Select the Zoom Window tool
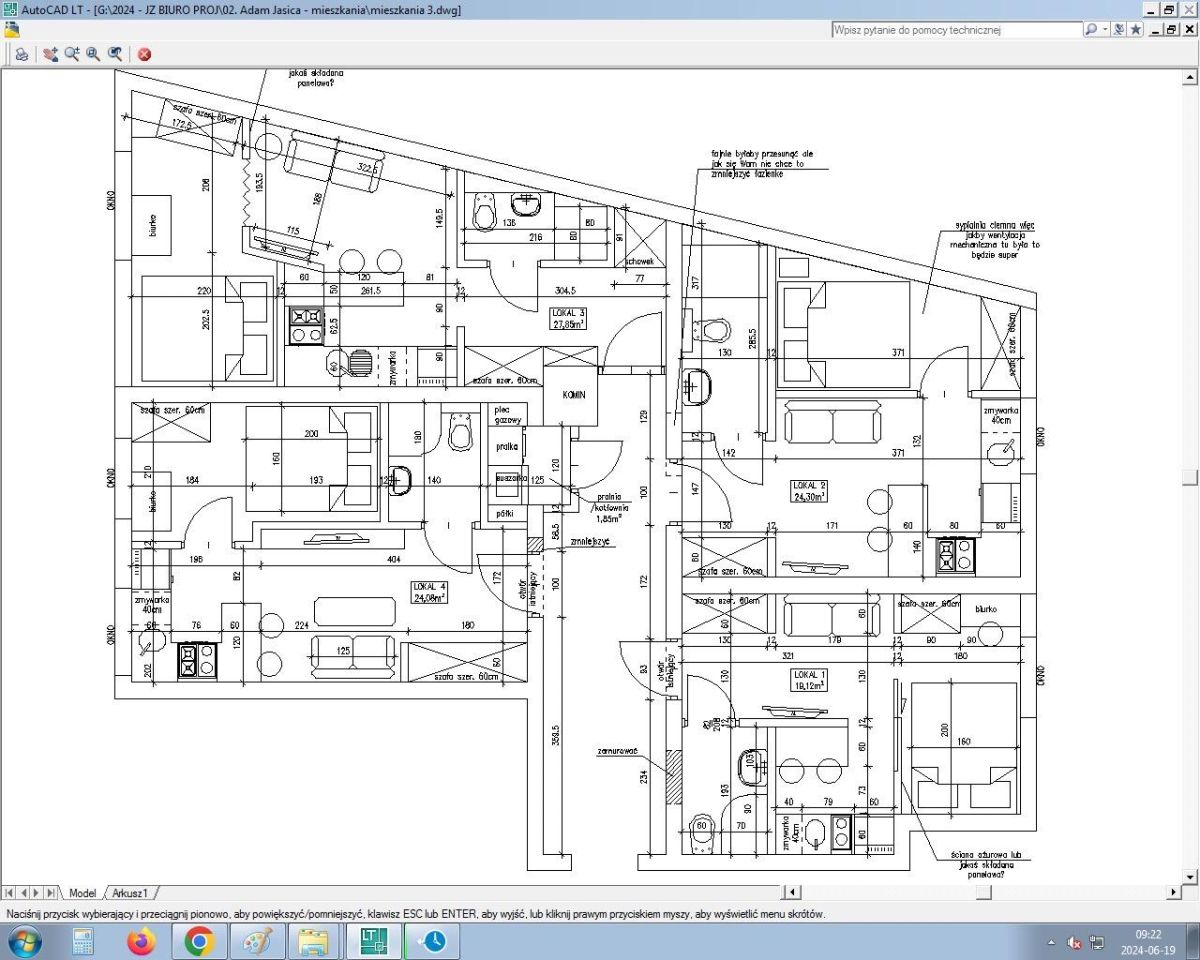The height and width of the screenshot is (960, 1200). (x=93, y=54)
